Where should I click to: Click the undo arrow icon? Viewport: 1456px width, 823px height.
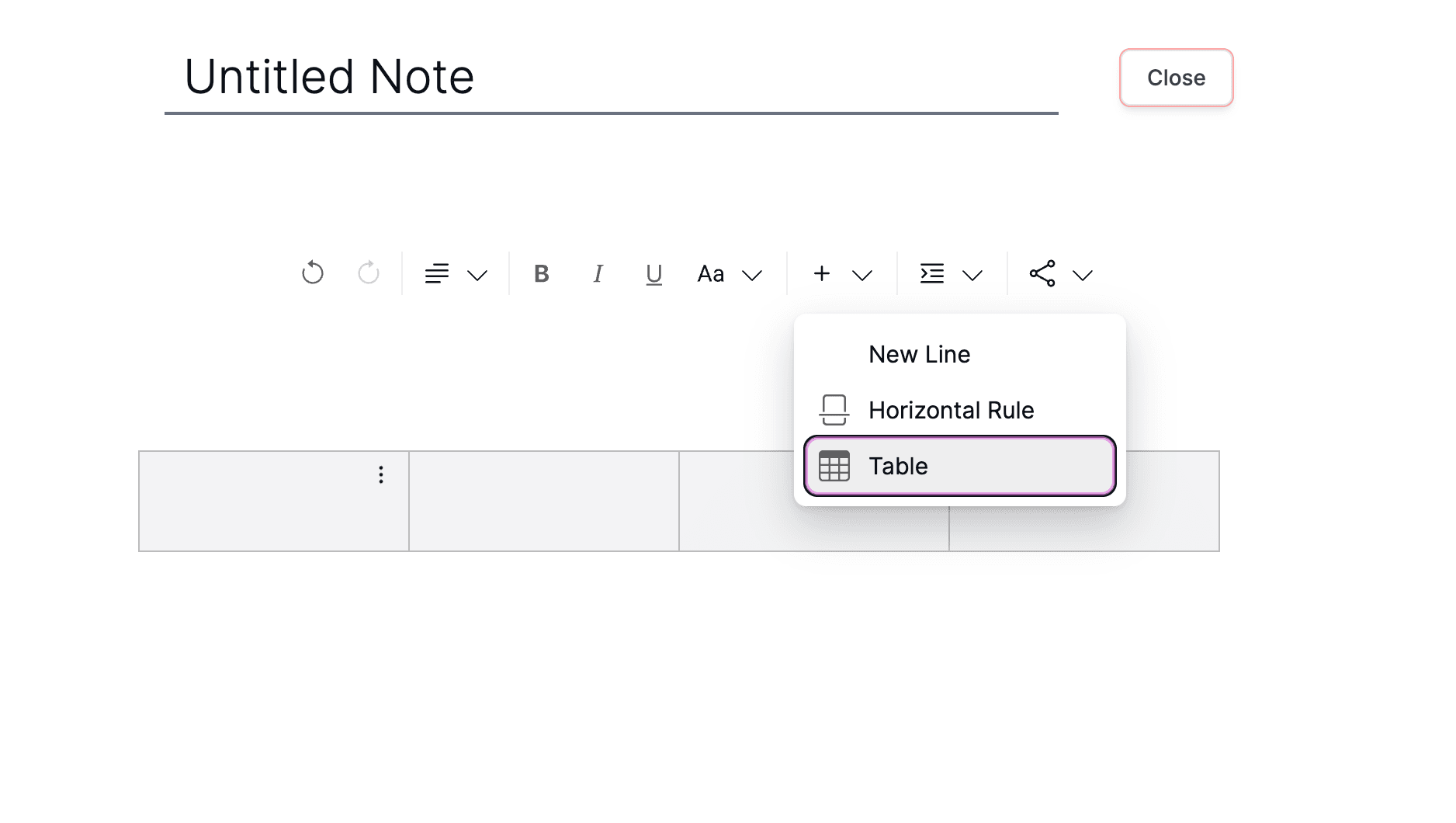coord(312,273)
